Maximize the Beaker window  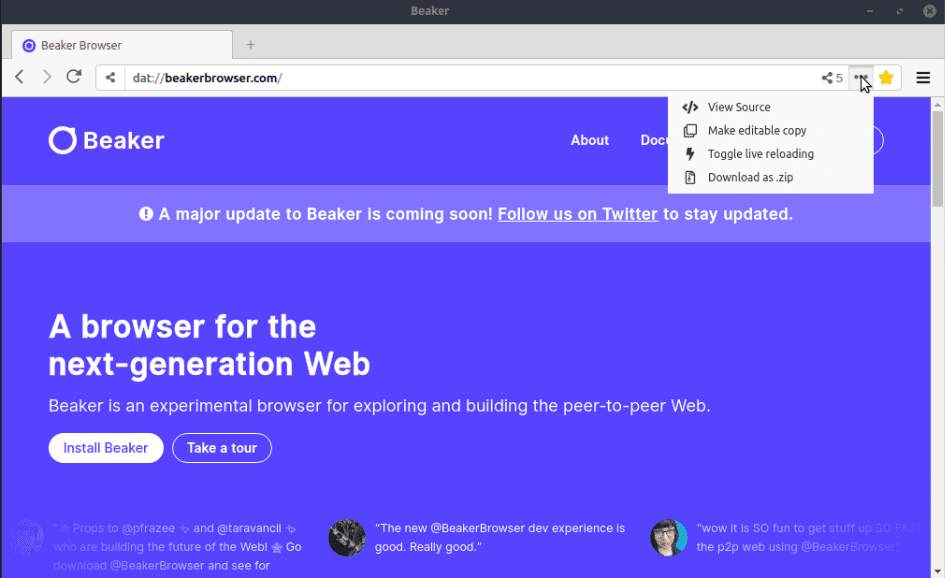(900, 11)
